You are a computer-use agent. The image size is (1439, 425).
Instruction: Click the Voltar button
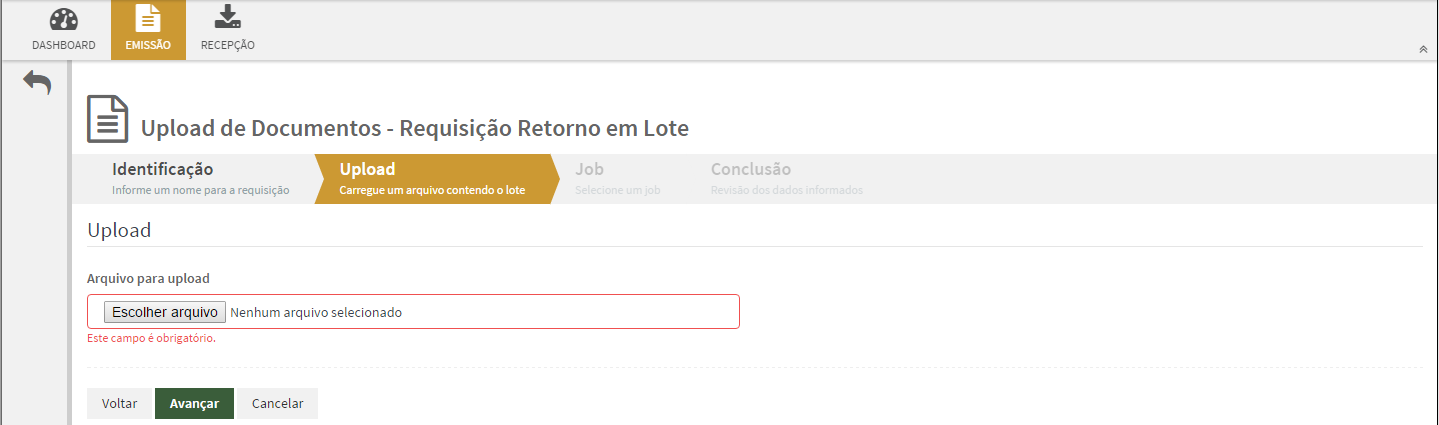tap(119, 403)
